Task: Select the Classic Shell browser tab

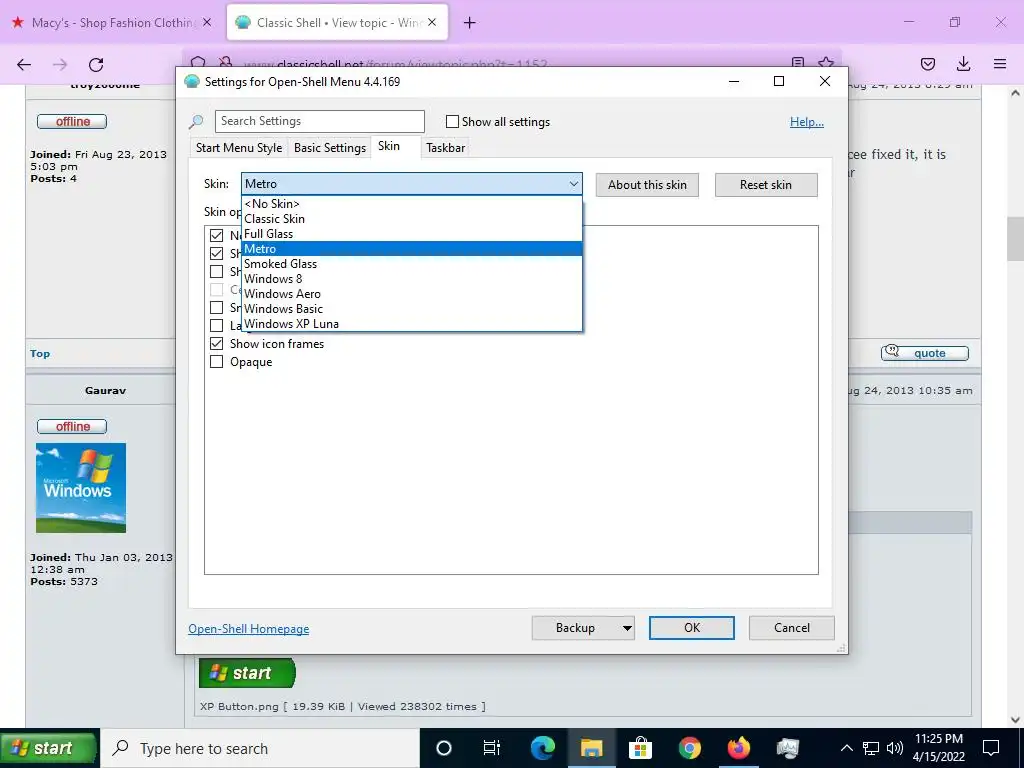Action: [337, 23]
